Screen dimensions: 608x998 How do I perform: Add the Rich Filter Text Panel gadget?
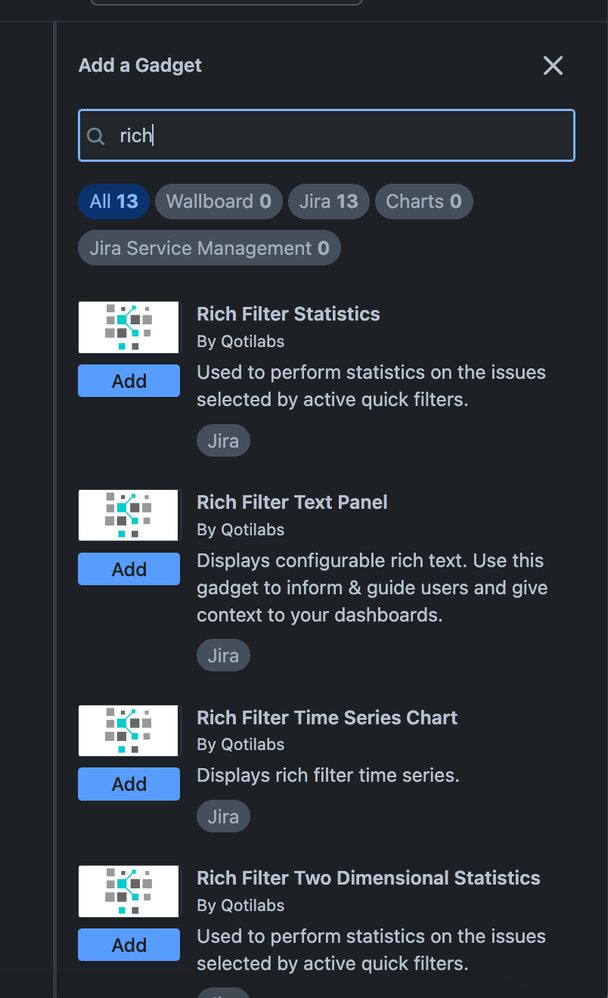click(x=129, y=569)
